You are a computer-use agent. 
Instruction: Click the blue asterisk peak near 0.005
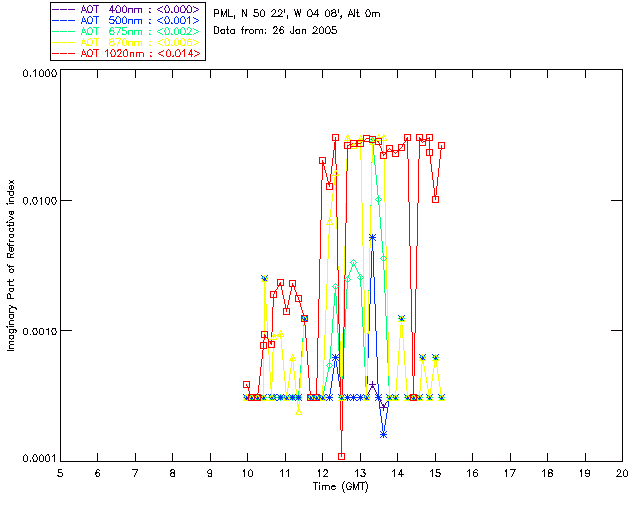point(372,237)
